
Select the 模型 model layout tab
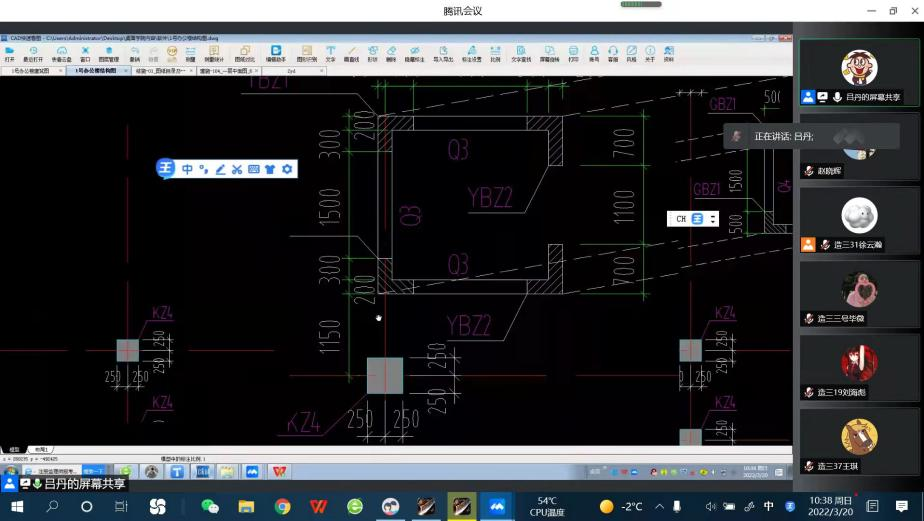[x=14, y=450]
